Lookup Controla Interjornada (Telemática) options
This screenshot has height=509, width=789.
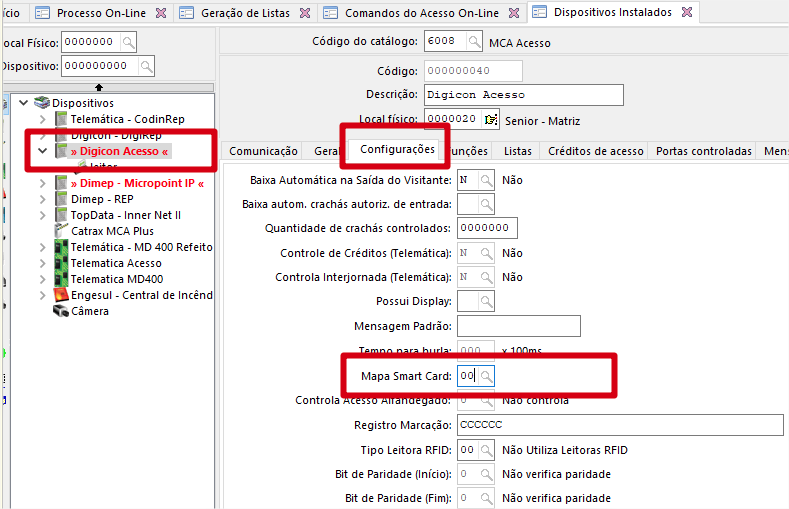(x=486, y=277)
